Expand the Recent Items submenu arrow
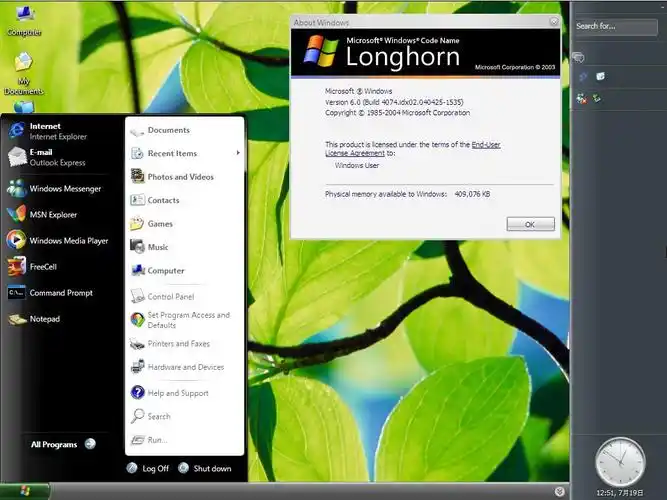The width and height of the screenshot is (667, 500). 238,153
